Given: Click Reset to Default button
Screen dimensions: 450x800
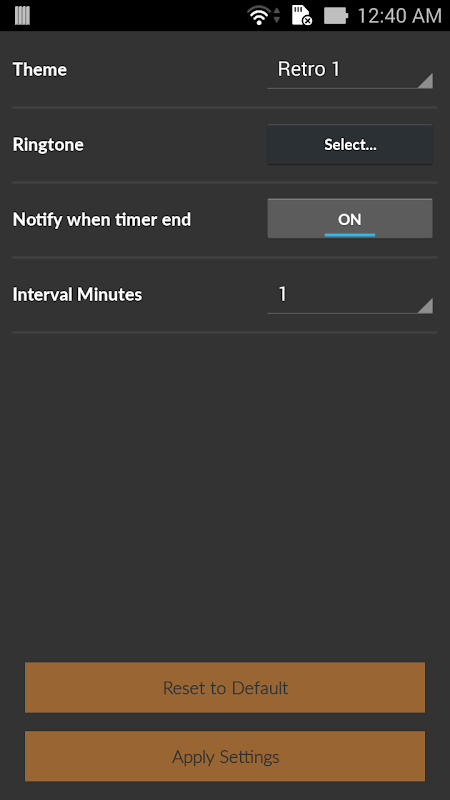Looking at the screenshot, I should [225, 687].
